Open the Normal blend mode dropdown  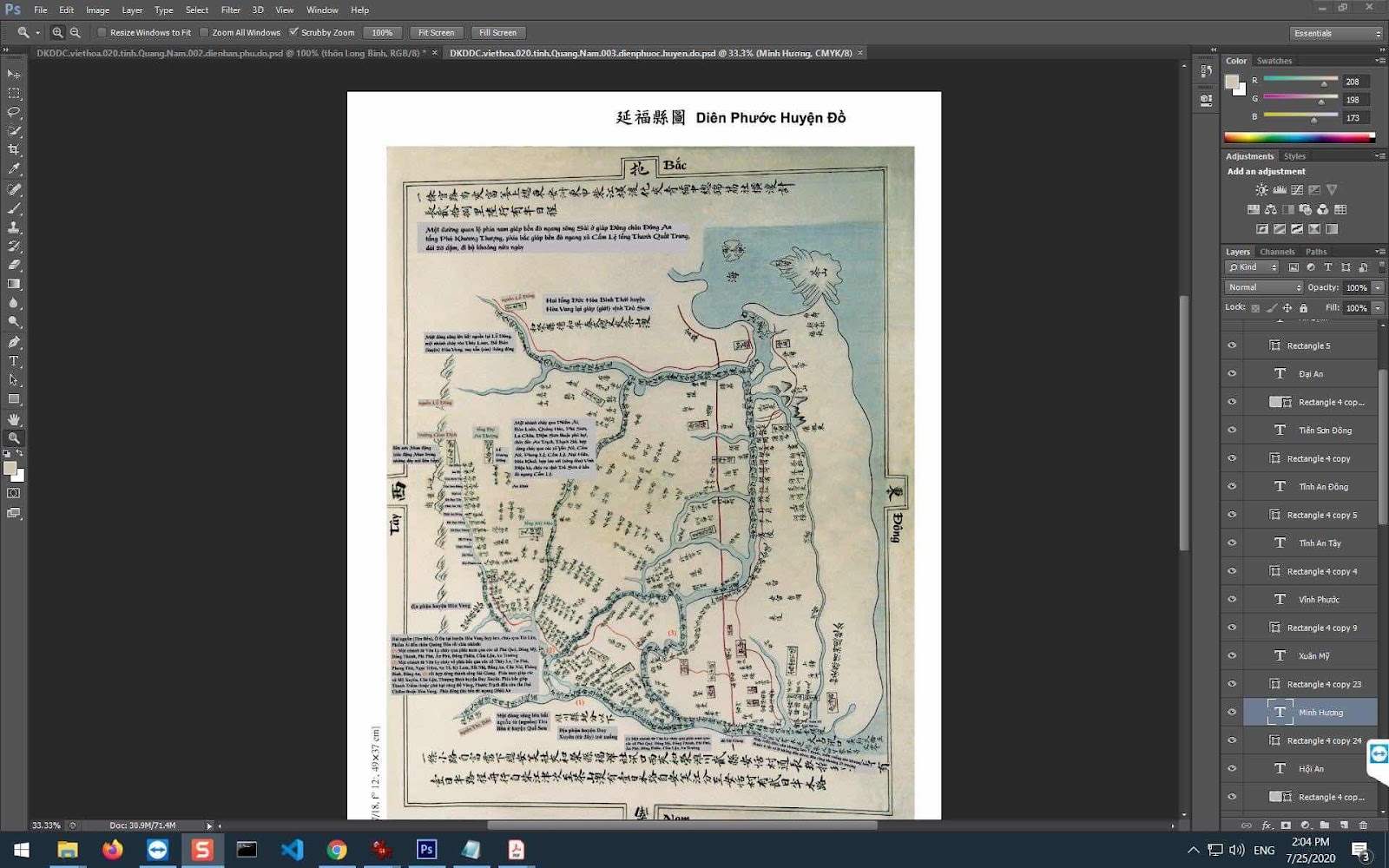(1264, 287)
